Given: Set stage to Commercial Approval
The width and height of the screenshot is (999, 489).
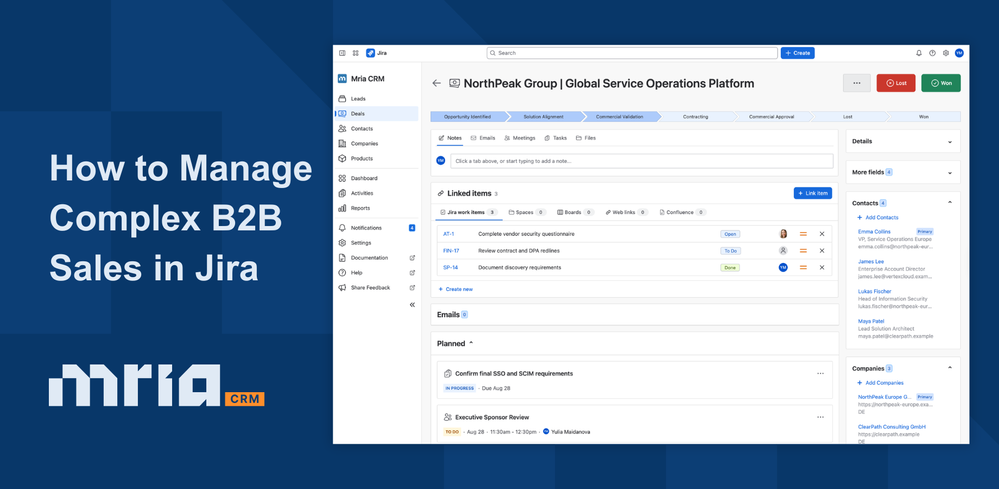Looking at the screenshot, I should pos(771,117).
